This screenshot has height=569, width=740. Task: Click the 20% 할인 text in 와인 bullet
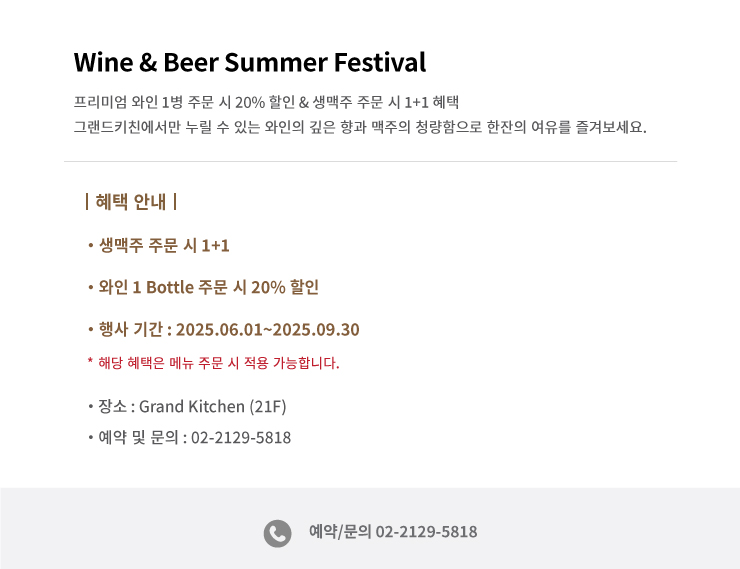pos(285,287)
